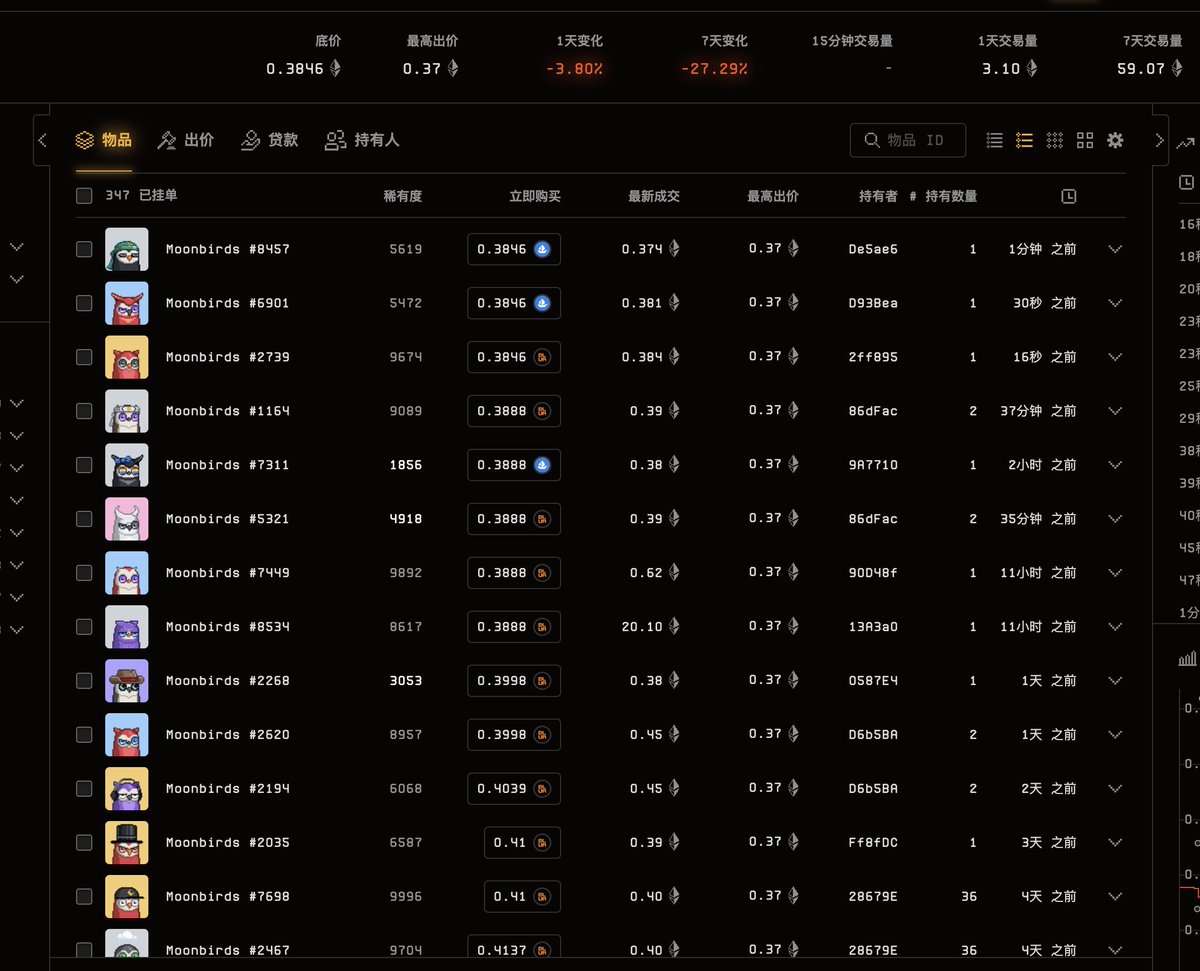Expand the Moonbirds #7698 row chevron
The image size is (1200, 971).
tap(1115, 897)
